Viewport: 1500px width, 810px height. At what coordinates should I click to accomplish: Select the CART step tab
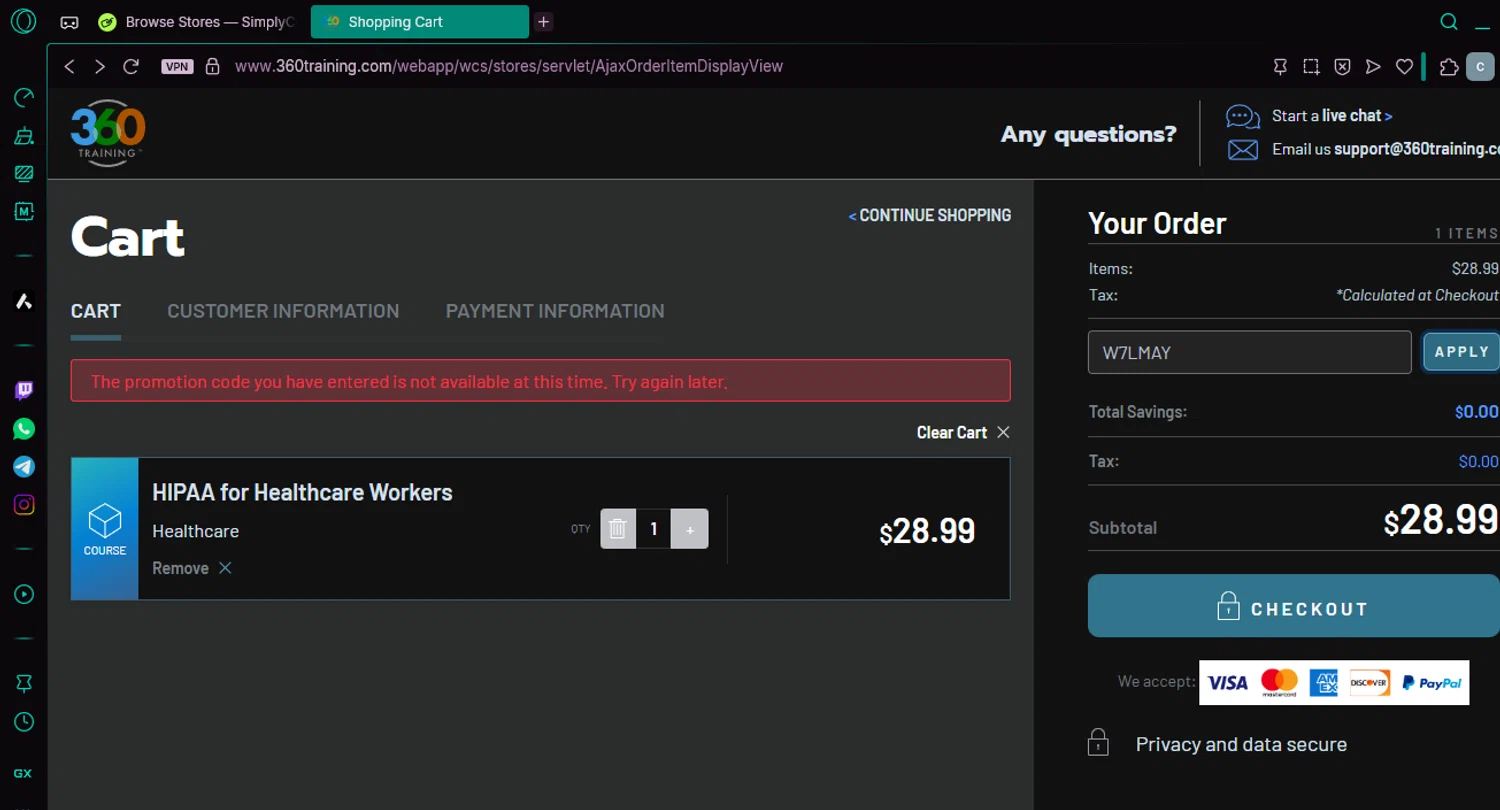click(x=96, y=311)
